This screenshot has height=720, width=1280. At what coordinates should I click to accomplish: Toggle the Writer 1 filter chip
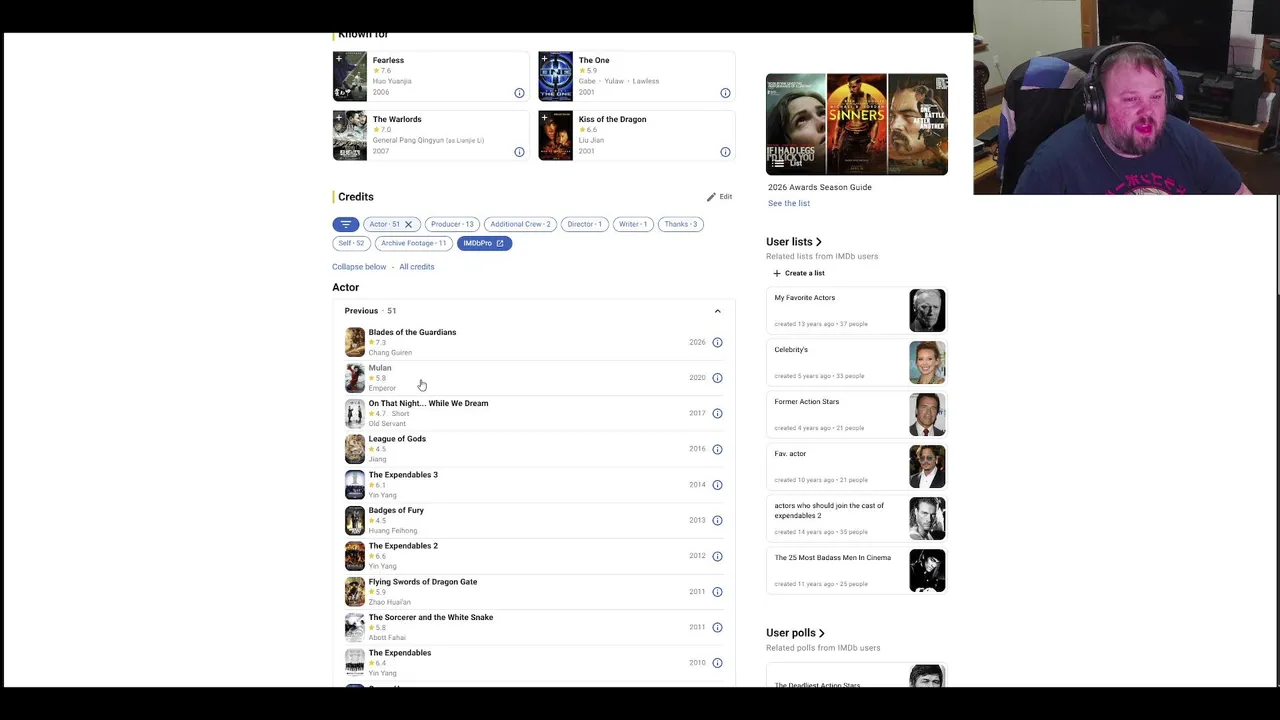click(633, 224)
